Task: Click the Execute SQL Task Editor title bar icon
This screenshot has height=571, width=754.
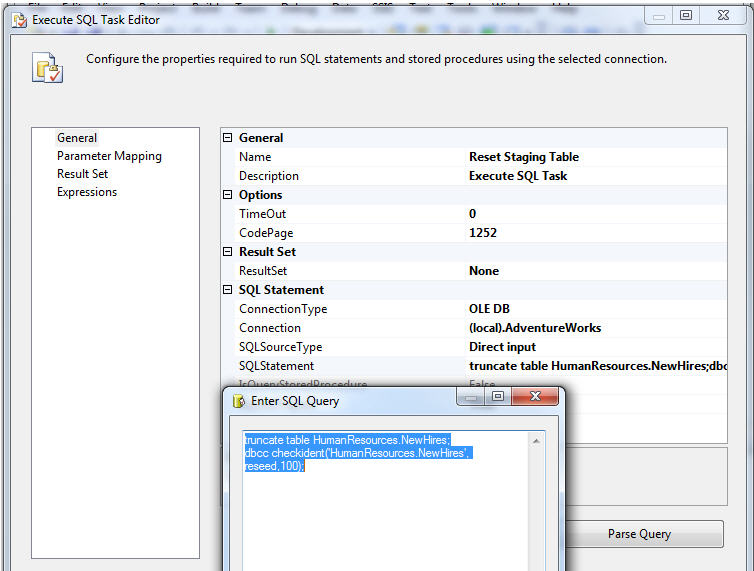Action: 19,19
